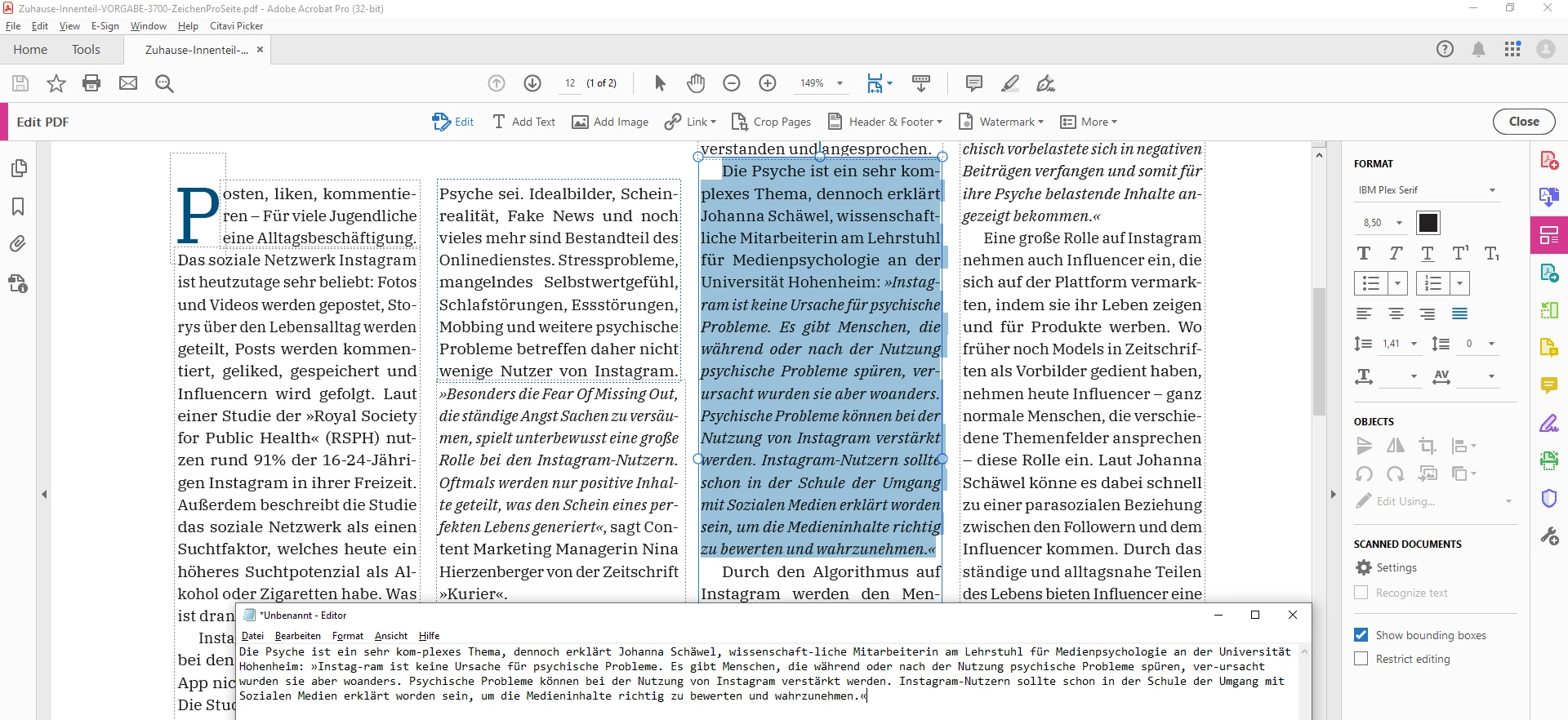
Task: Apply underline text style in Format
Action: tap(1428, 253)
